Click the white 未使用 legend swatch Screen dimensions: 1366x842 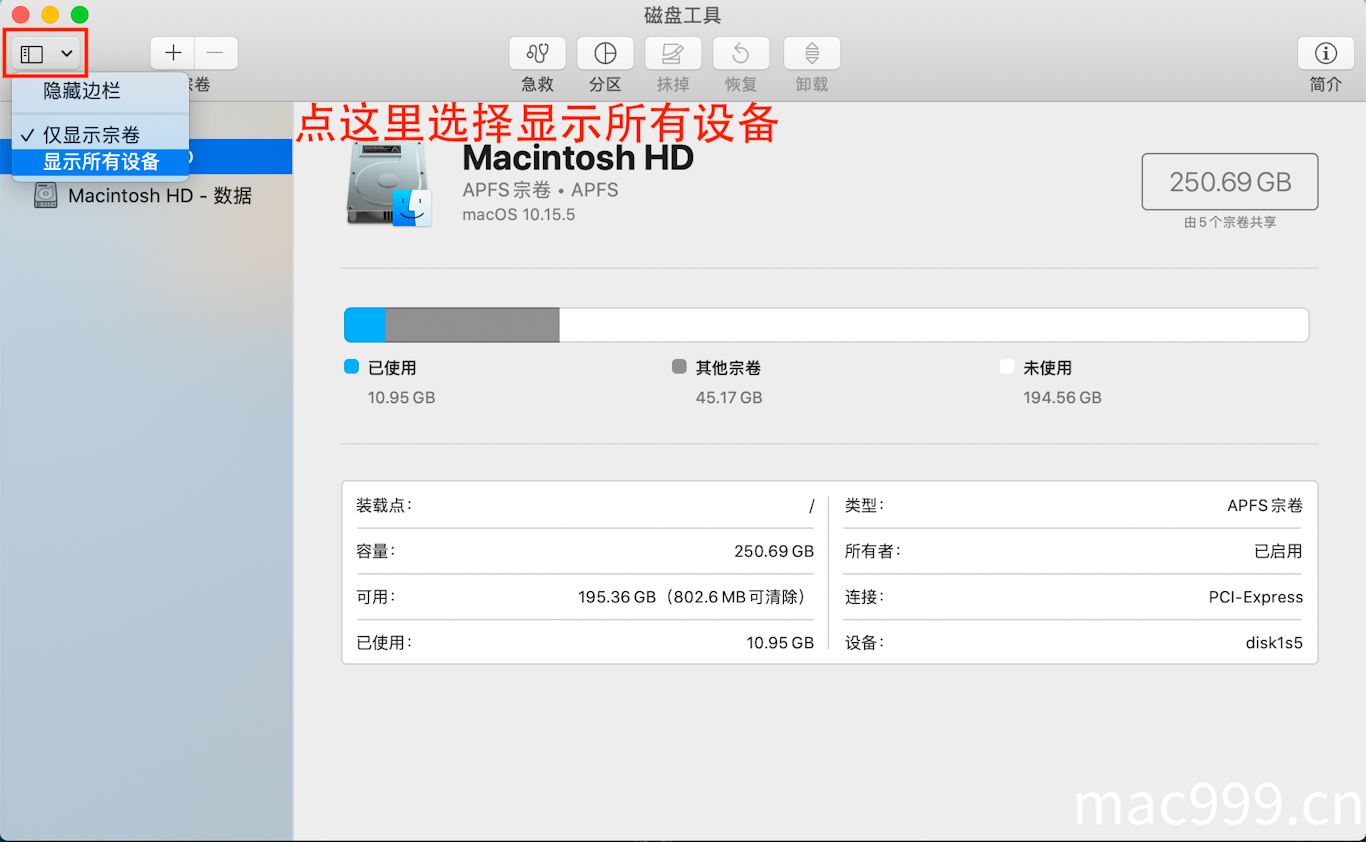click(1007, 367)
